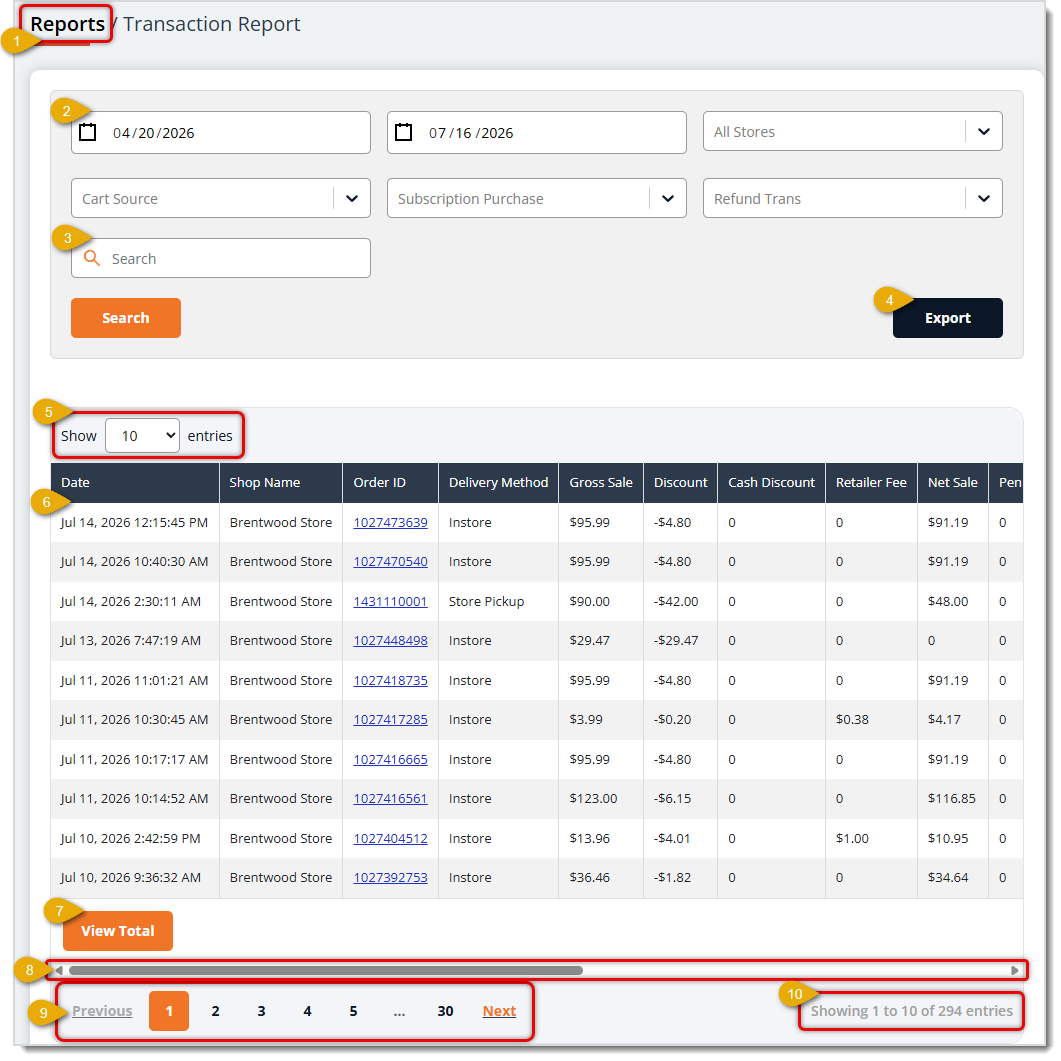Open order 1027392753
Screen dimensions: 1061x1061
pyautogui.click(x=390, y=877)
